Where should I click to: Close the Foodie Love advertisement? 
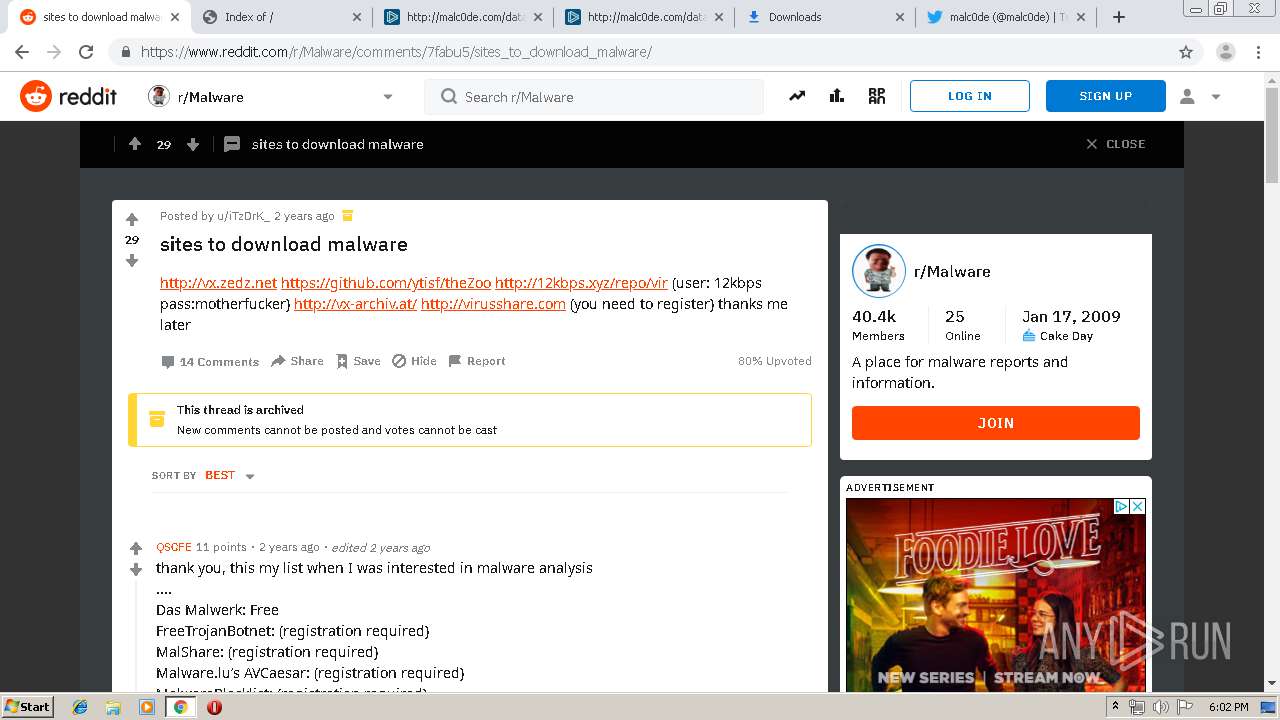[x=1137, y=507]
